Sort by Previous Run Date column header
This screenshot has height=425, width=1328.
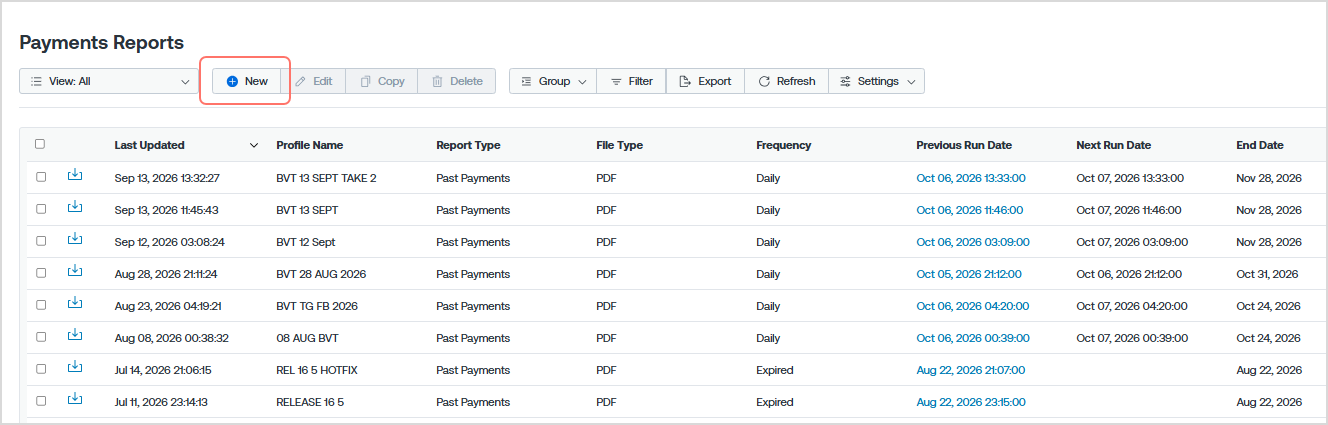click(964, 145)
